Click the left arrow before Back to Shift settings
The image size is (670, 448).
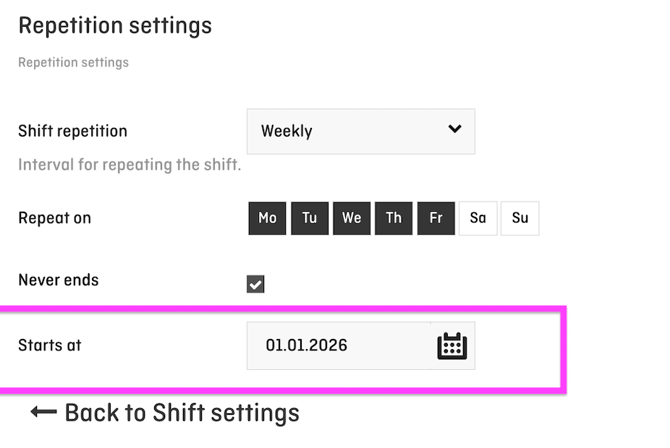(43, 411)
